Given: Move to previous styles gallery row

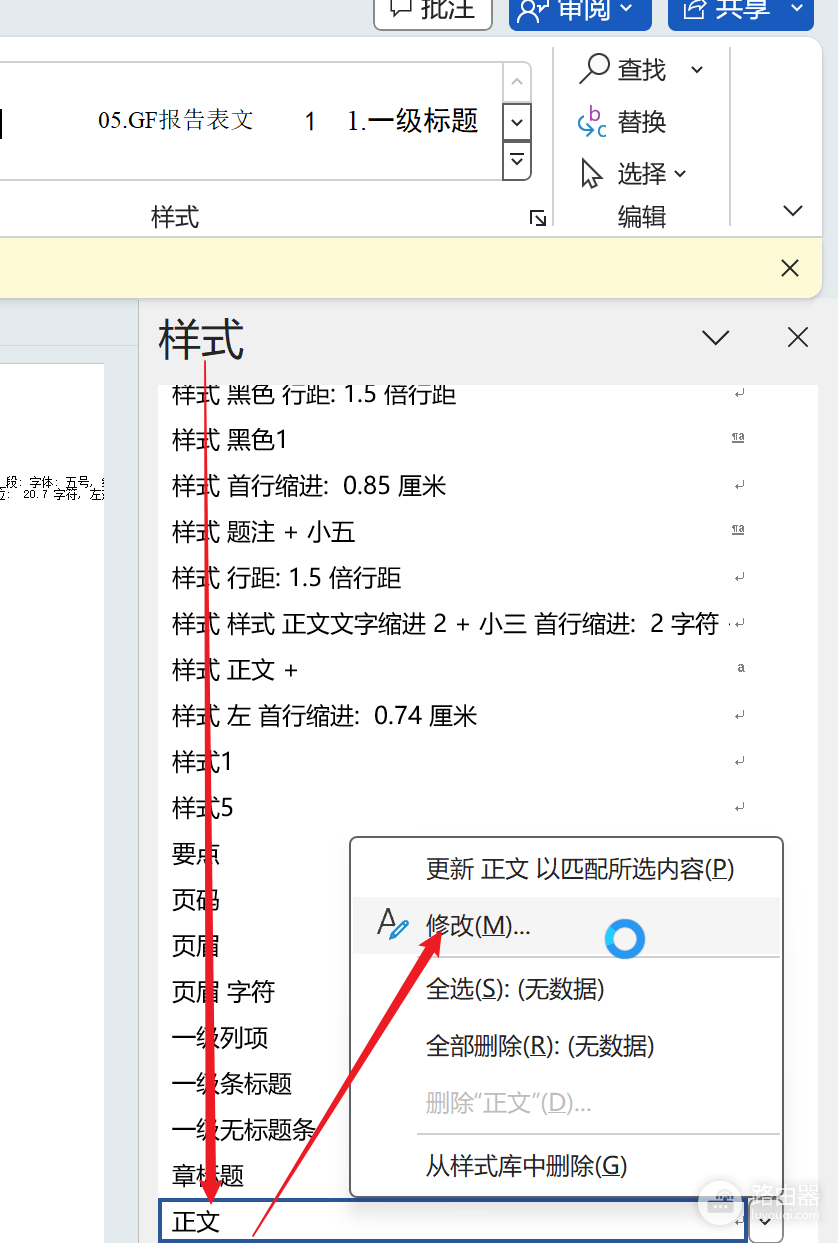Looking at the screenshot, I should [517, 81].
